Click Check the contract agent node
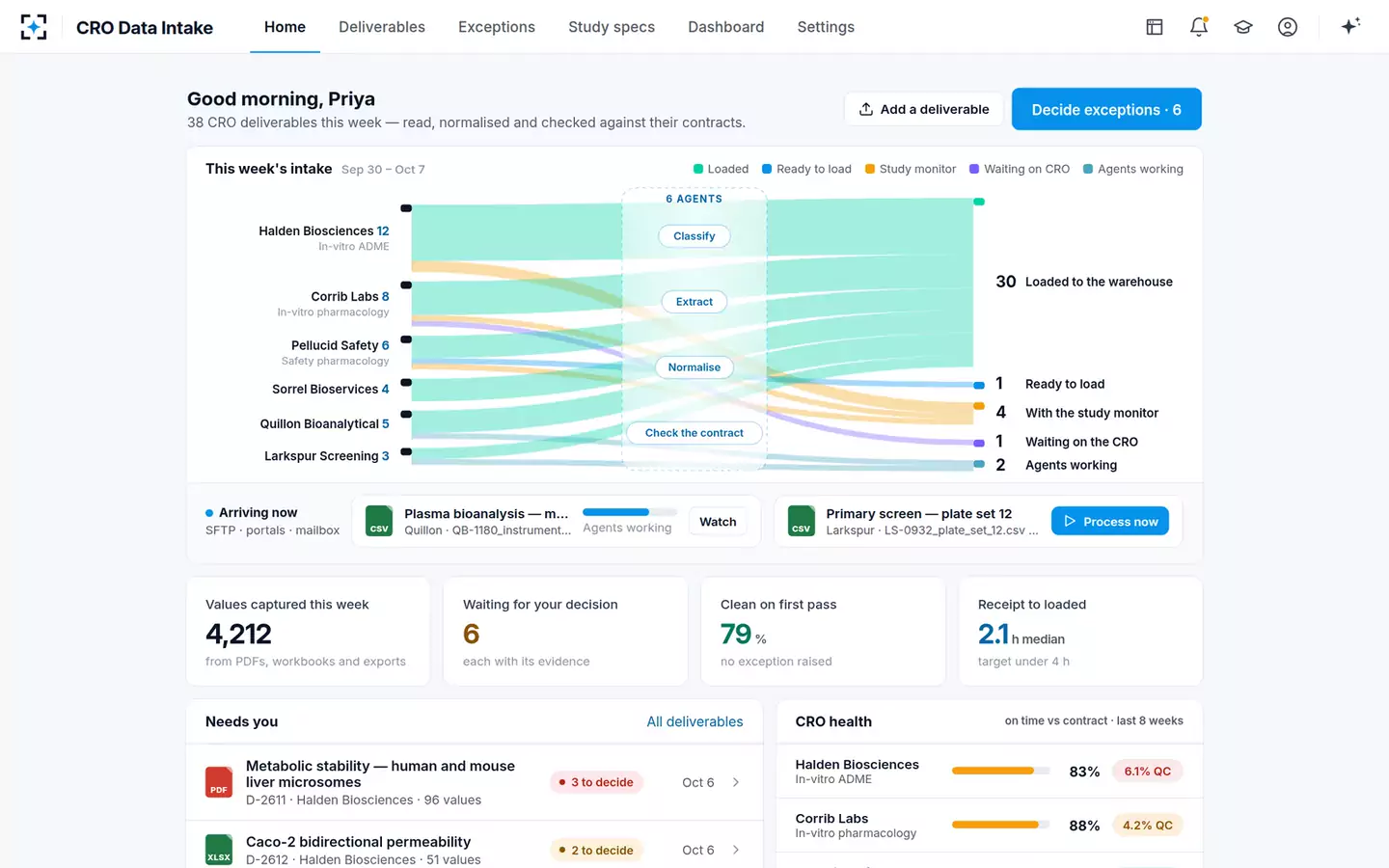The height and width of the screenshot is (868, 1389). [694, 433]
